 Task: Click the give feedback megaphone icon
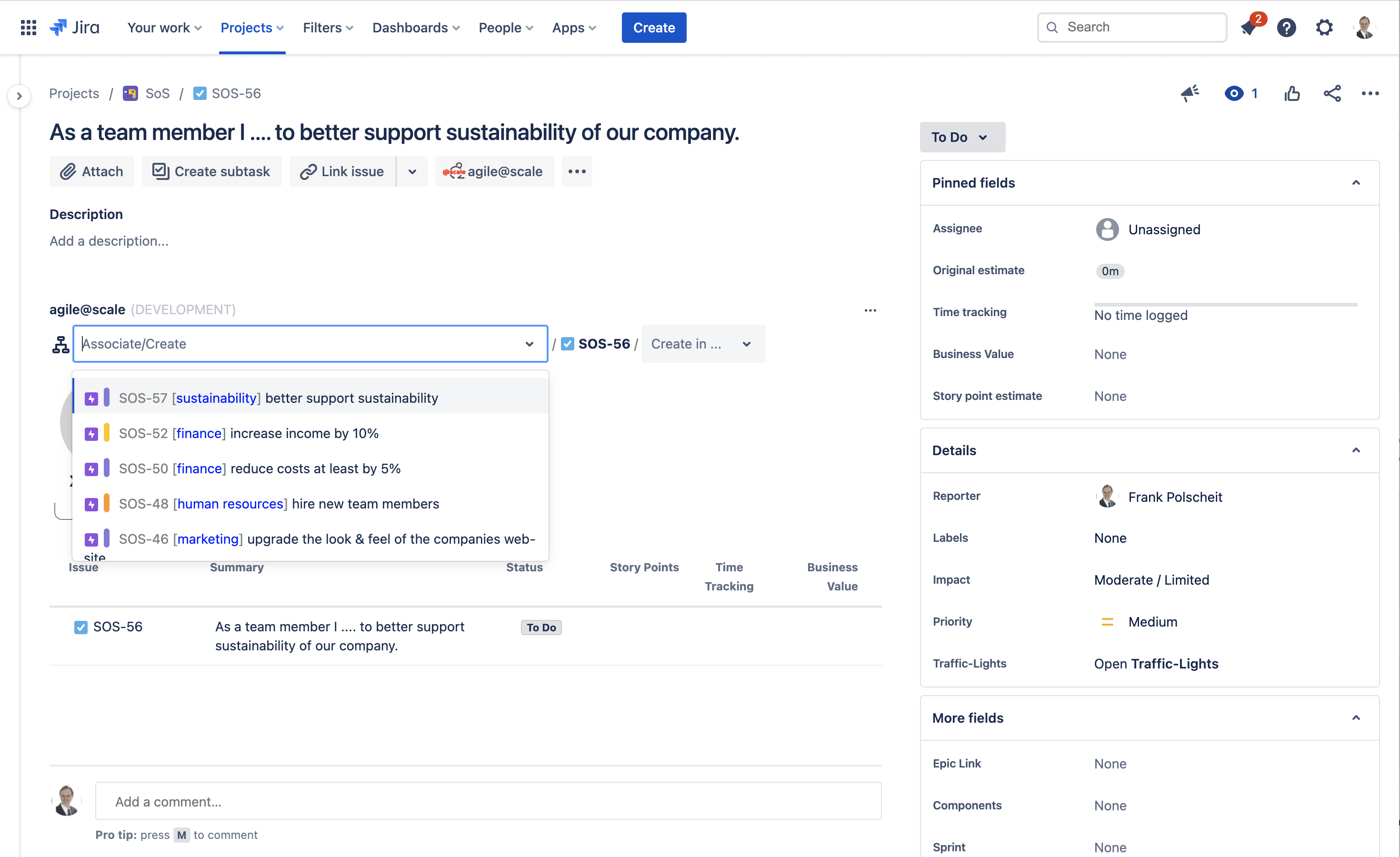[1190, 93]
